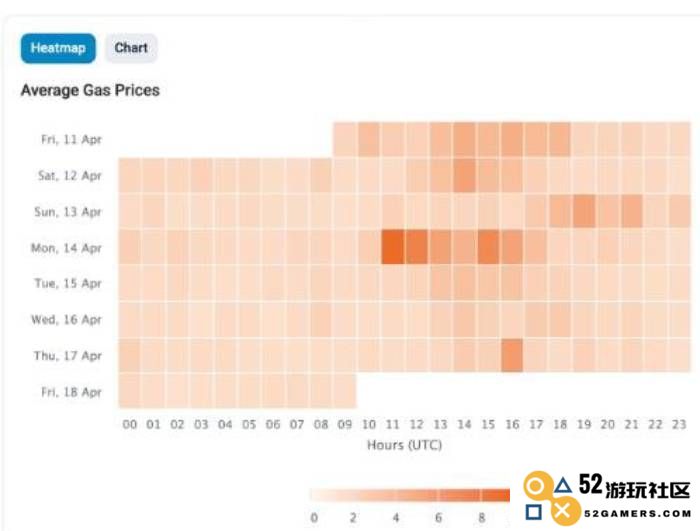Click Mon 14 Apr hour 12 heatmap cell
The height and width of the screenshot is (531, 700).
pos(417,247)
